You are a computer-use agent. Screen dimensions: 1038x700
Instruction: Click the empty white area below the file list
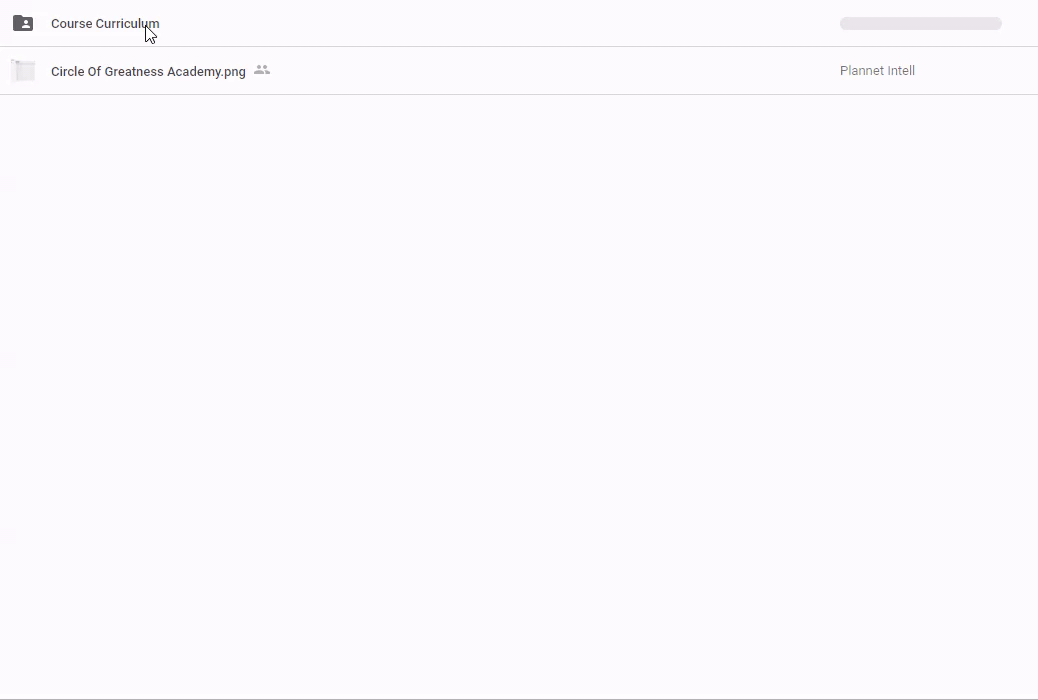[518, 400]
